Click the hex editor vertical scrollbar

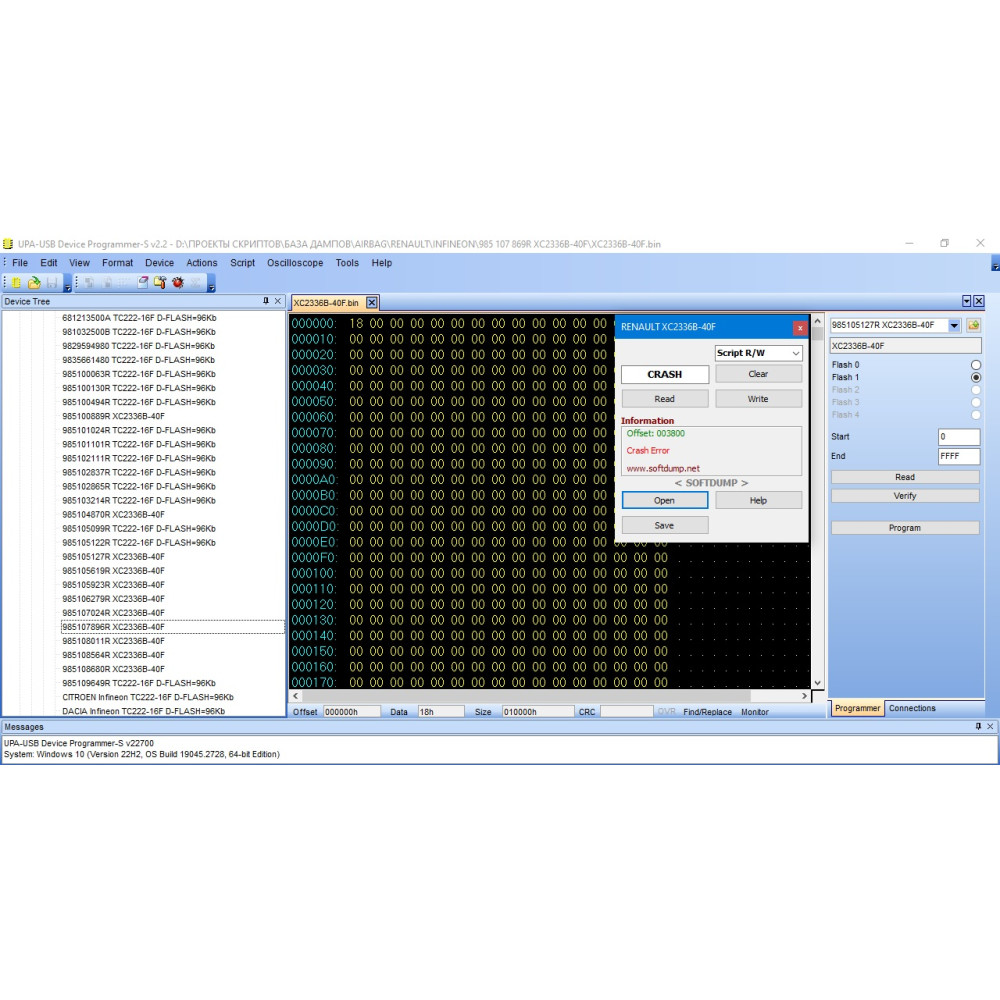pyautogui.click(x=817, y=503)
